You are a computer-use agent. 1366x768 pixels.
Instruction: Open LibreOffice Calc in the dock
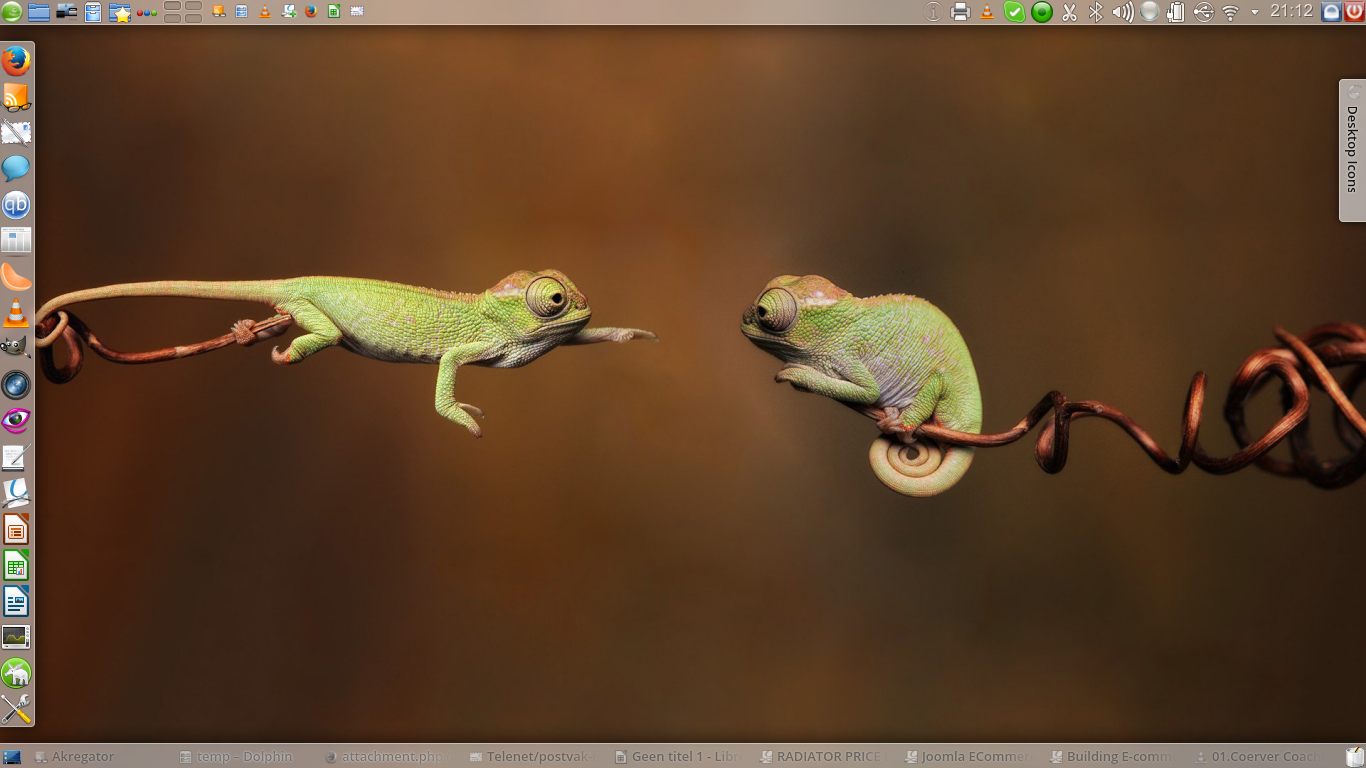[16, 566]
